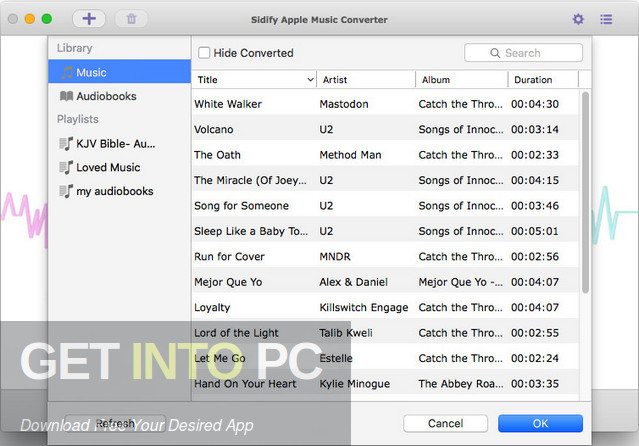Click The Abbey Roa... album cell
Image resolution: width=639 pixels, height=446 pixels.
(461, 384)
